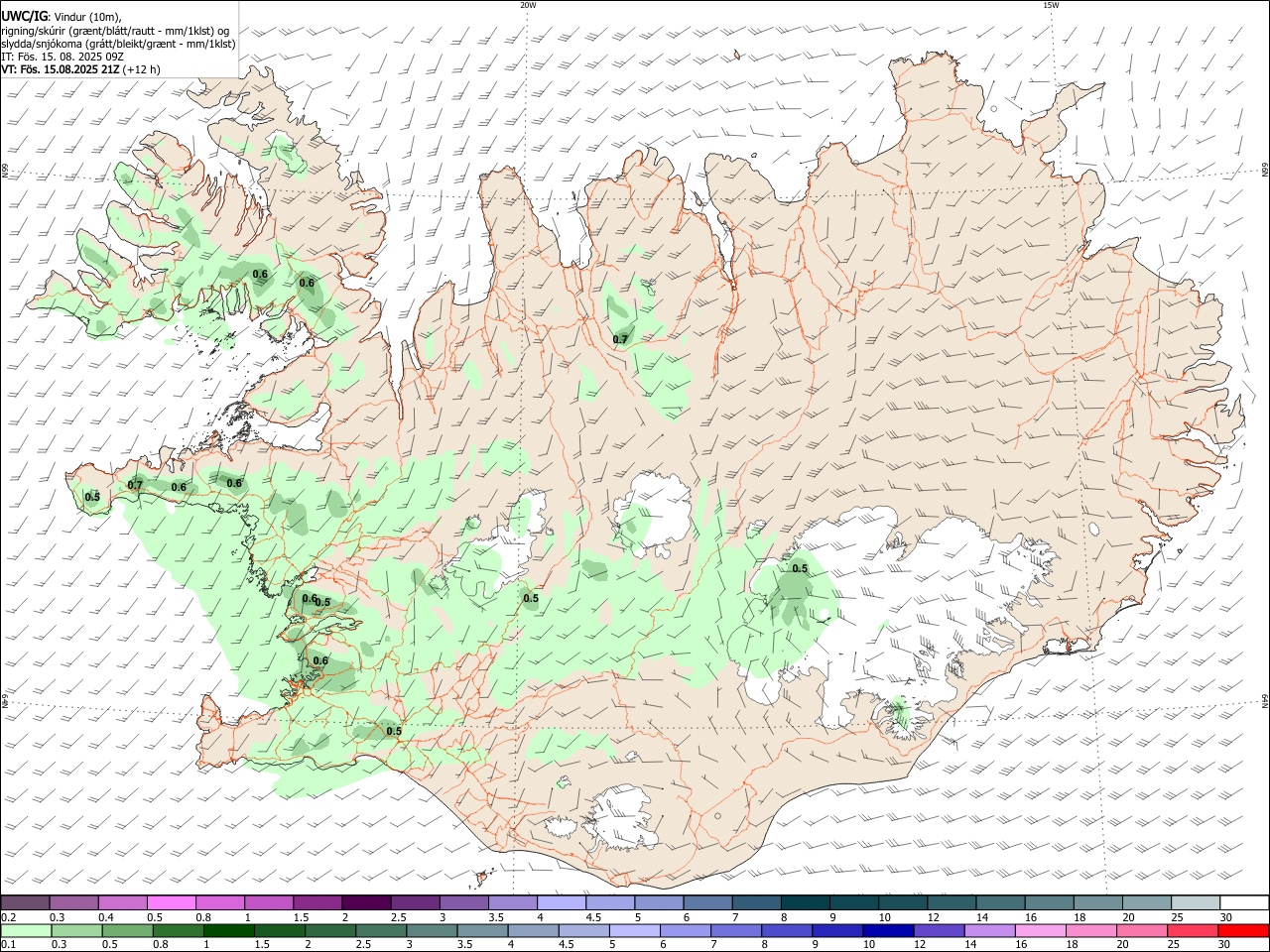The image size is (1270, 952).
Task: Click the 'UWC/IG: Vindur (10m)' title text
Action: (x=62, y=16)
